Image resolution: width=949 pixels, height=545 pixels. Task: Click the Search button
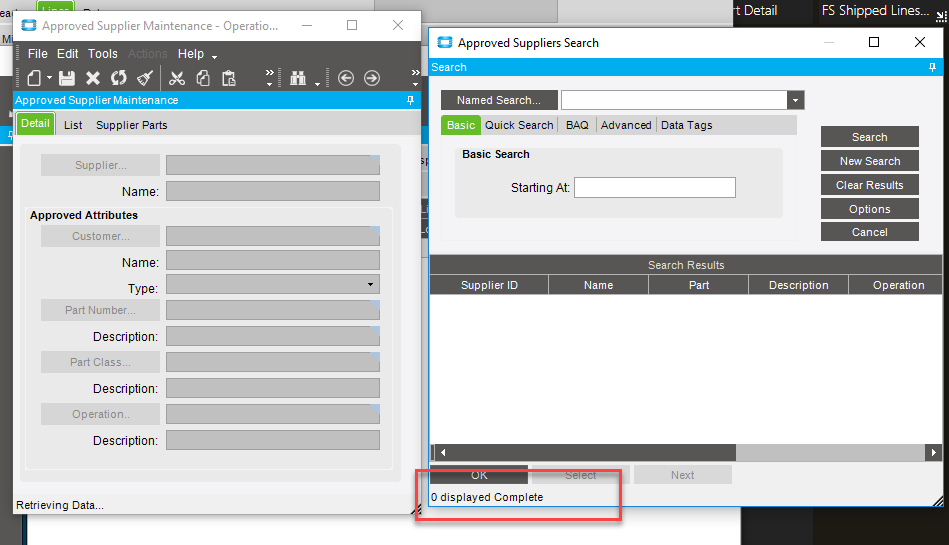click(x=870, y=137)
